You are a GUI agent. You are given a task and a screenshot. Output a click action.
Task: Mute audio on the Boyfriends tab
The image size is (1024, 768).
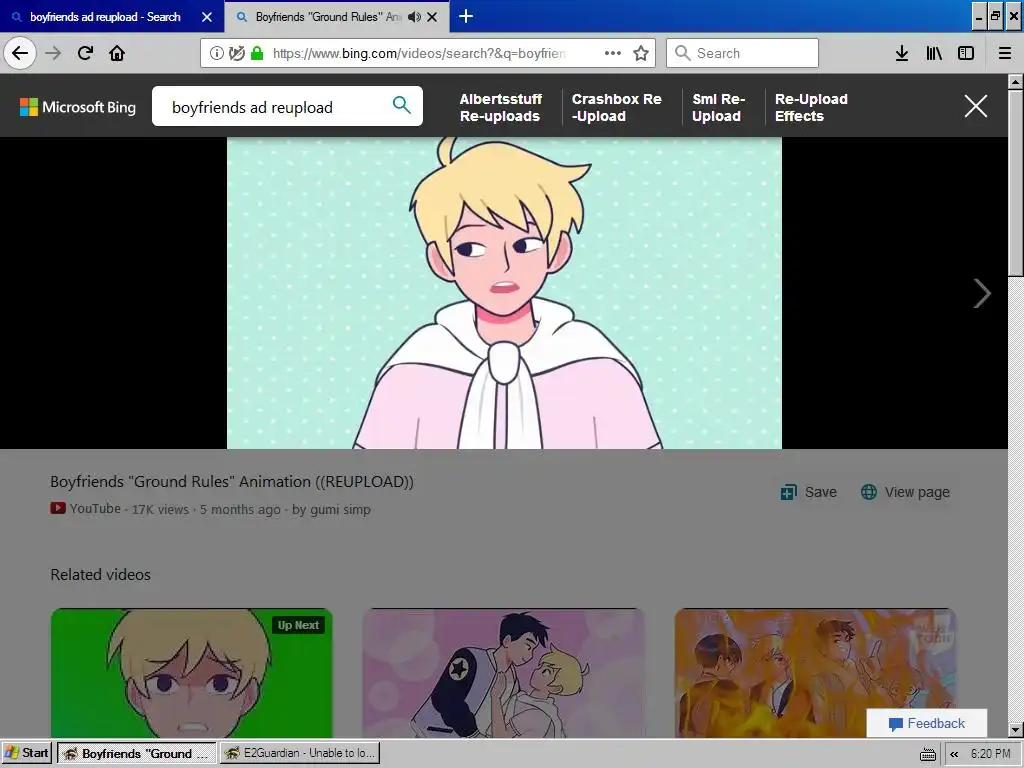pyautogui.click(x=414, y=17)
